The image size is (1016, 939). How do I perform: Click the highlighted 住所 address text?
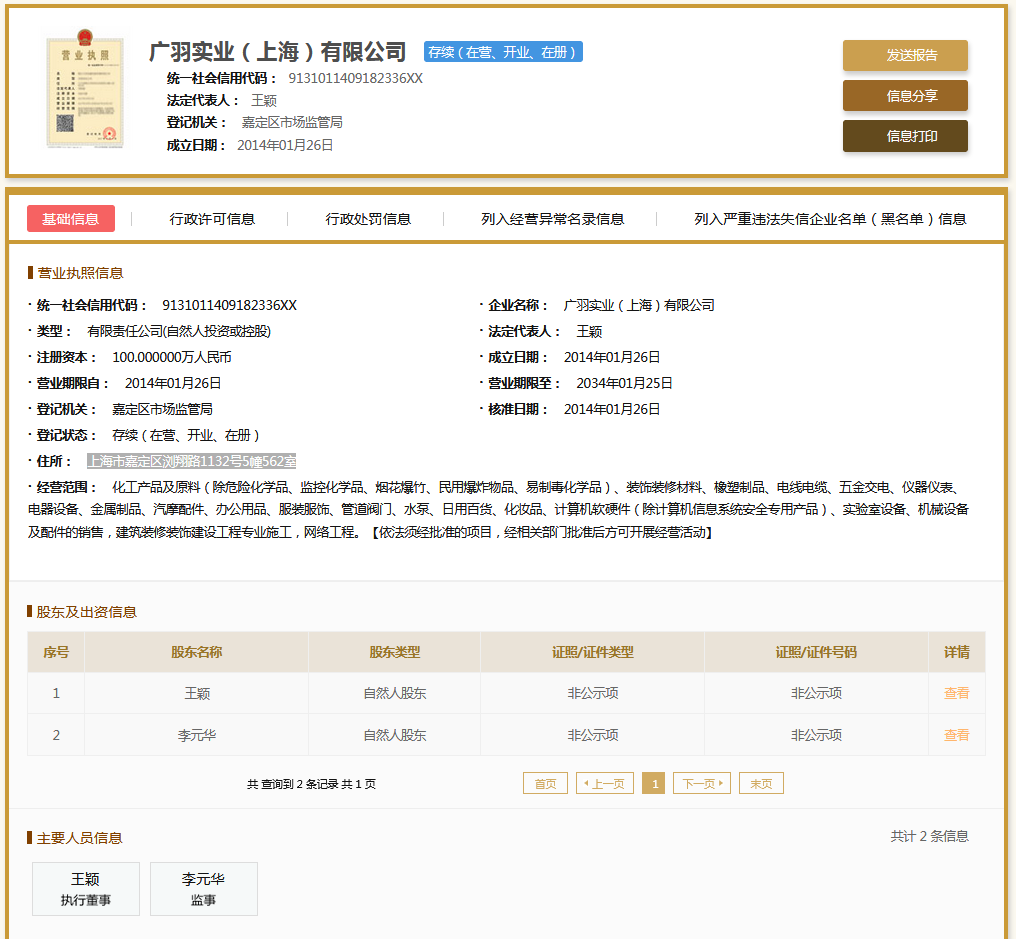pyautogui.click(x=191, y=461)
